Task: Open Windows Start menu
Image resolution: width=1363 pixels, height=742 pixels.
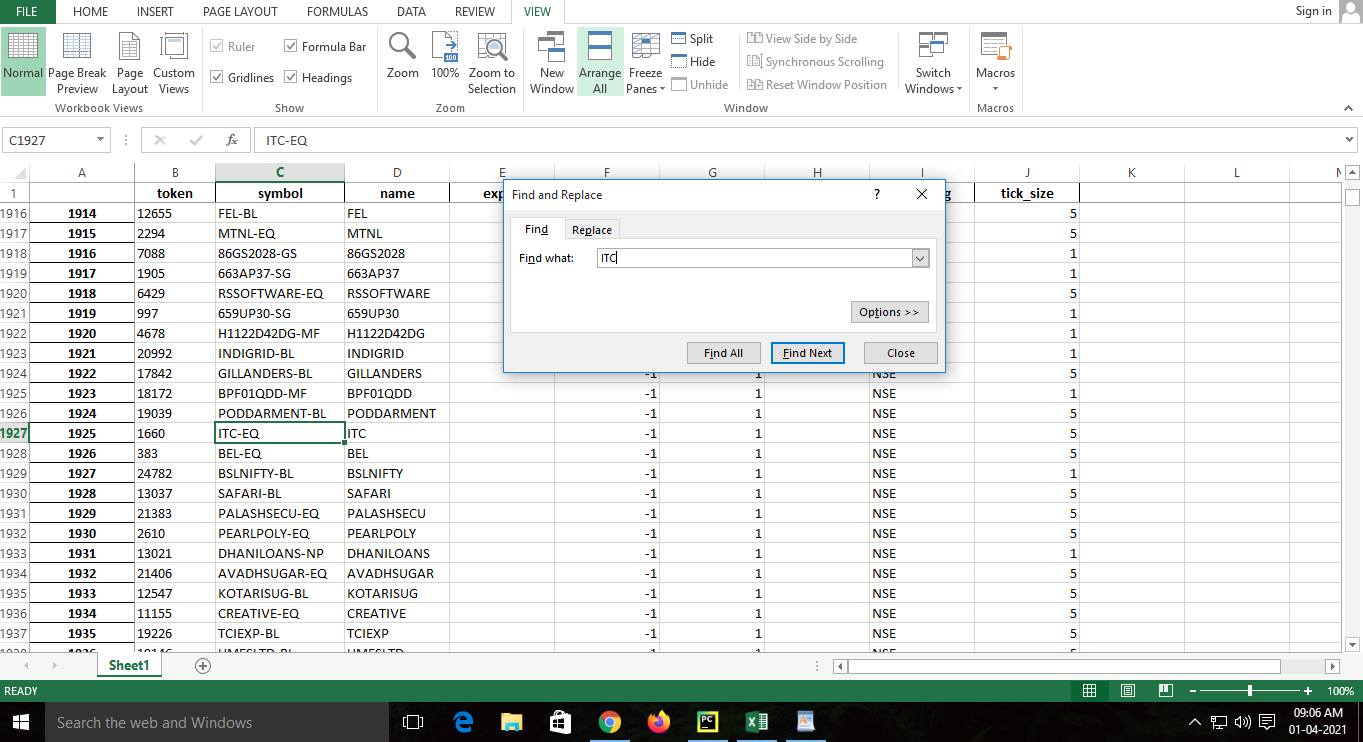Action: [20, 722]
